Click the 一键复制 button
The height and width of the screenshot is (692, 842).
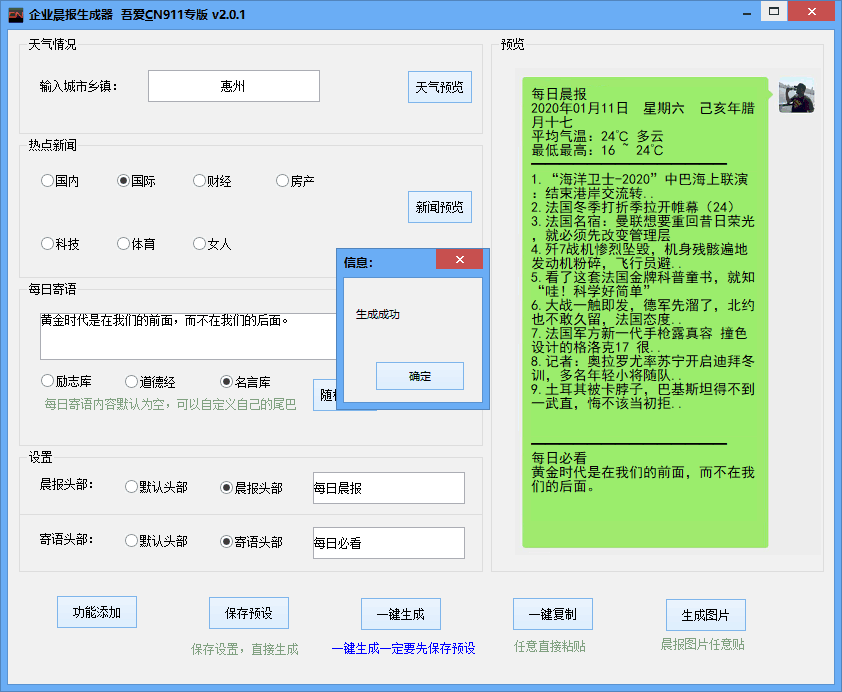coord(553,614)
